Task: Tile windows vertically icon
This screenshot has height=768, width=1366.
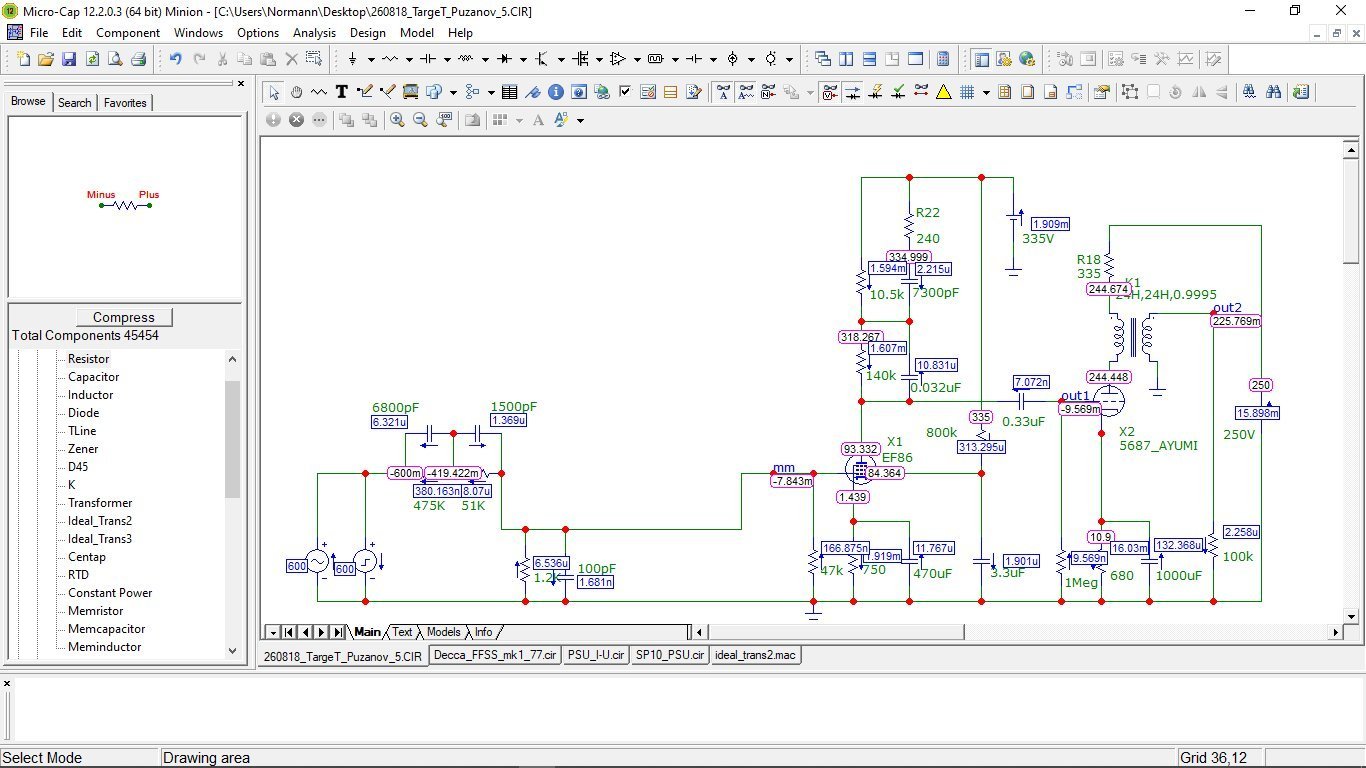Action: tap(846, 59)
